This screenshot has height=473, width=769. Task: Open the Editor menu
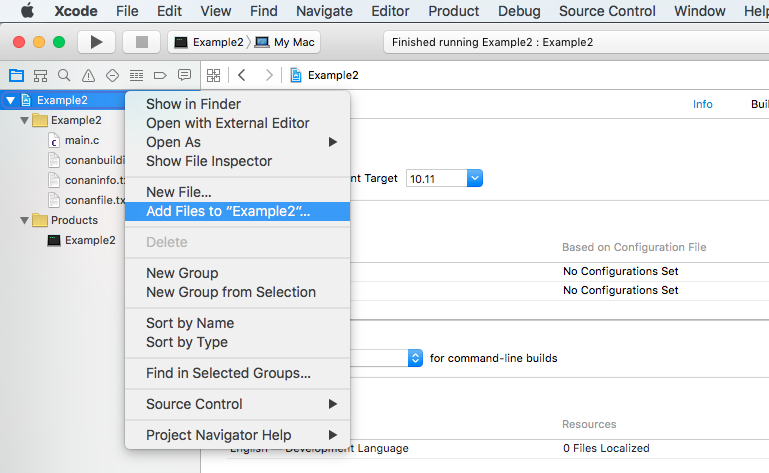point(390,11)
